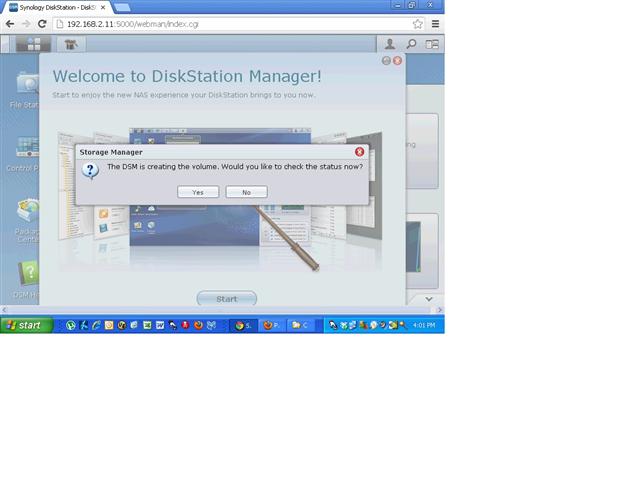Open Chrome hamburger menu

pyautogui.click(x=436, y=24)
